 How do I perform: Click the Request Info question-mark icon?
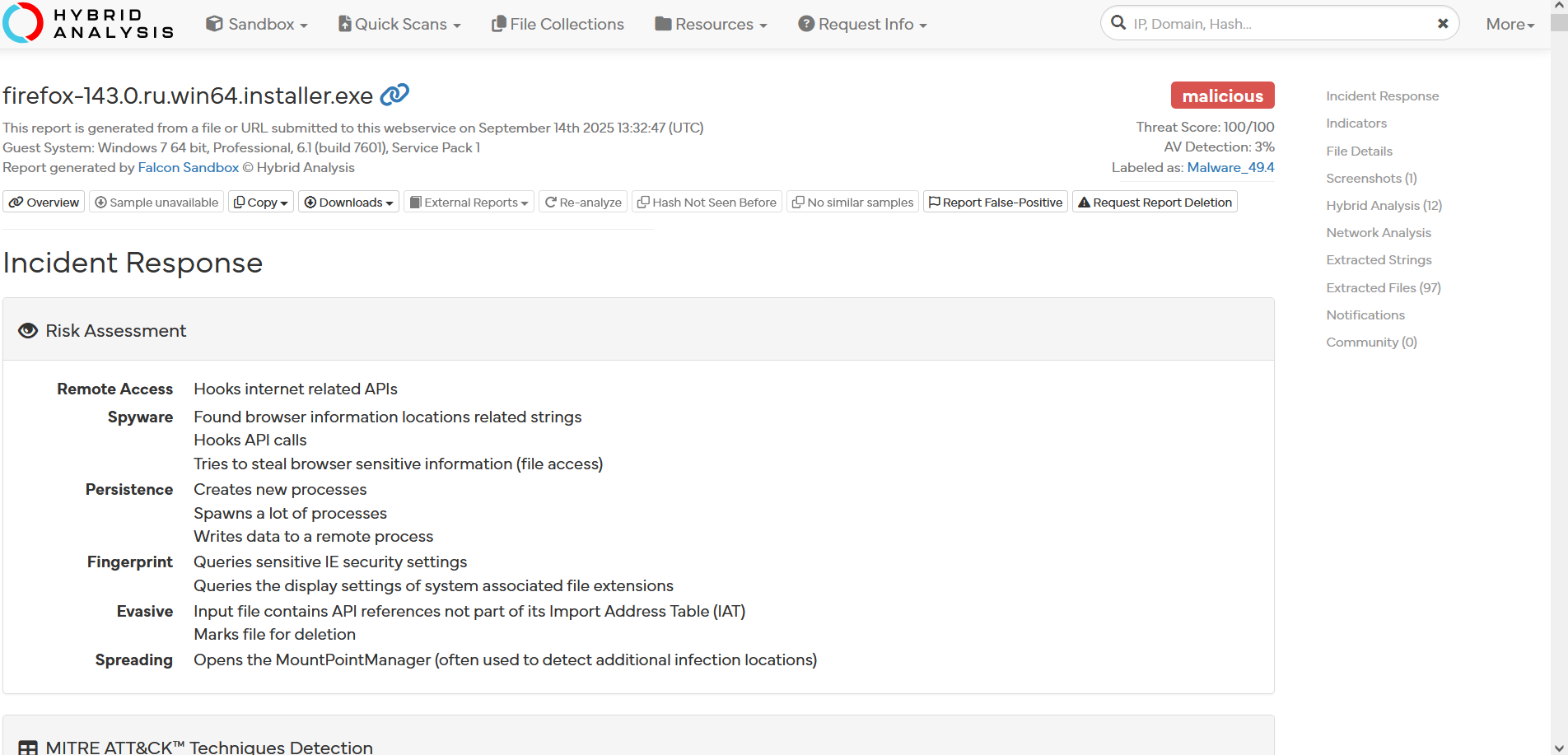[x=806, y=24]
